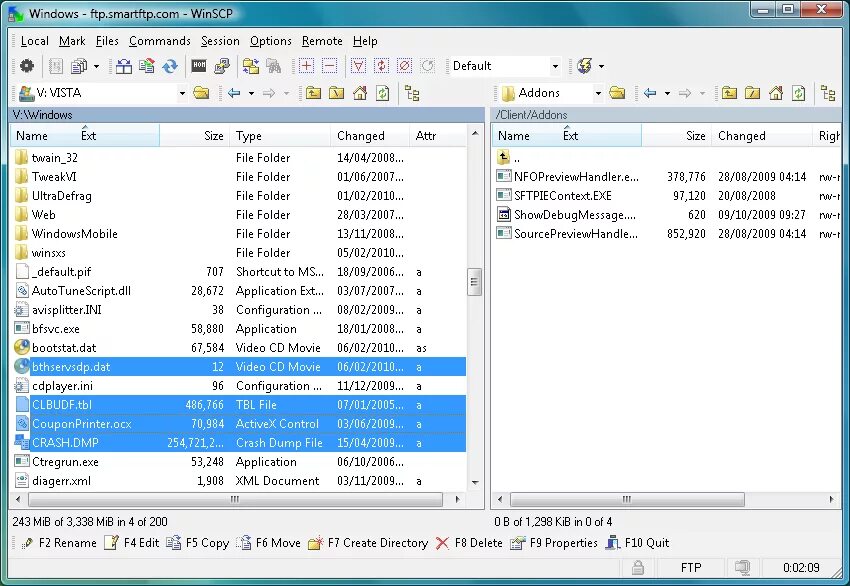This screenshot has height=586, width=850.
Task: Open the Commands menu
Action: tap(159, 41)
